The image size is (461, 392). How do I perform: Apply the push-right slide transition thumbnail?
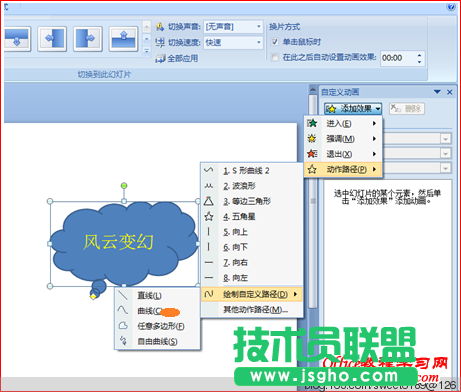pyautogui.click(x=87, y=39)
